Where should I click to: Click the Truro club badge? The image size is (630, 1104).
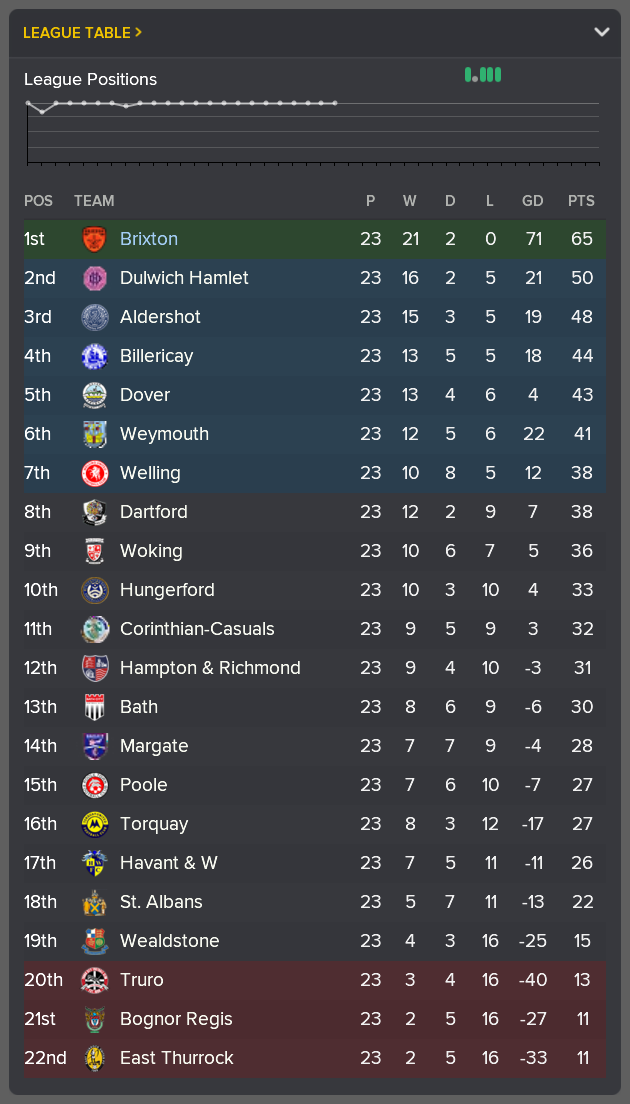97,980
